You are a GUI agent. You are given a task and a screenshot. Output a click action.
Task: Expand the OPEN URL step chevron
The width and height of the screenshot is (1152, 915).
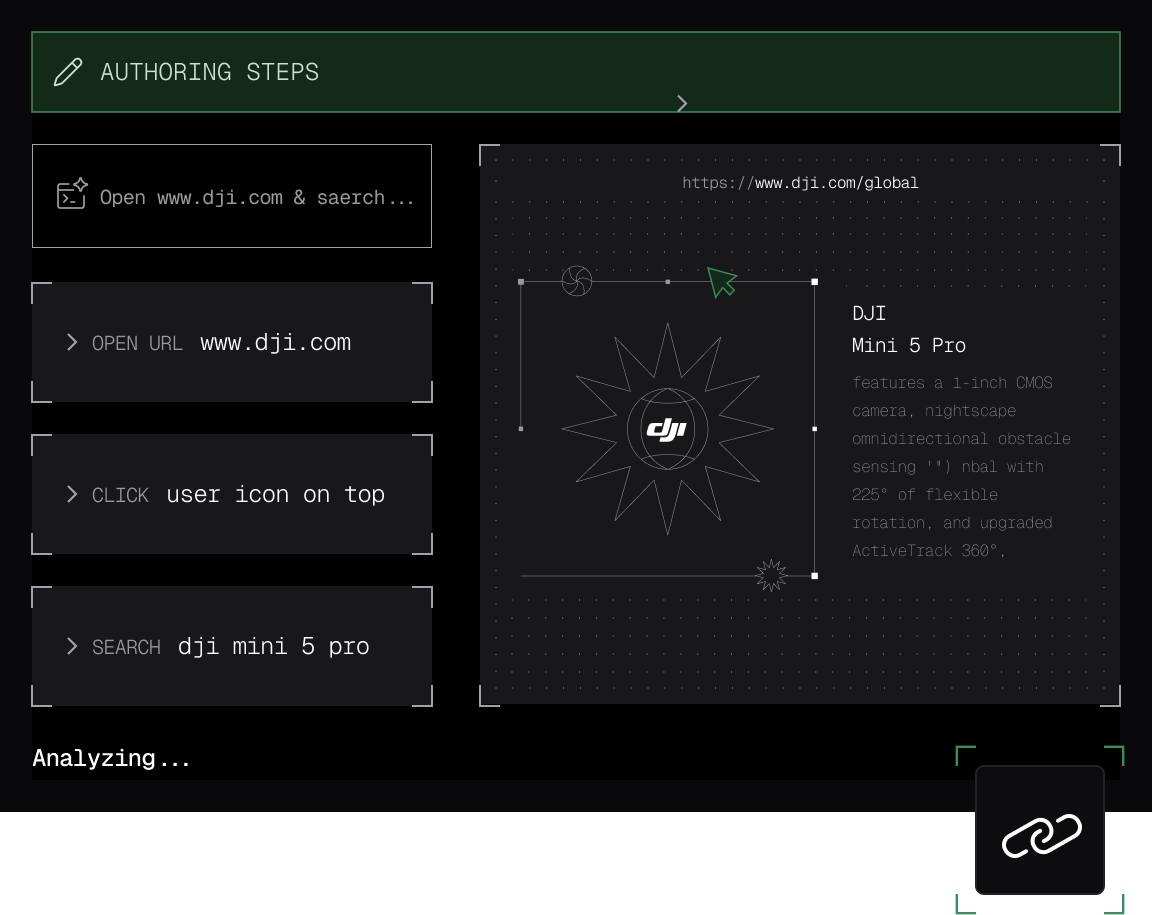click(x=72, y=342)
